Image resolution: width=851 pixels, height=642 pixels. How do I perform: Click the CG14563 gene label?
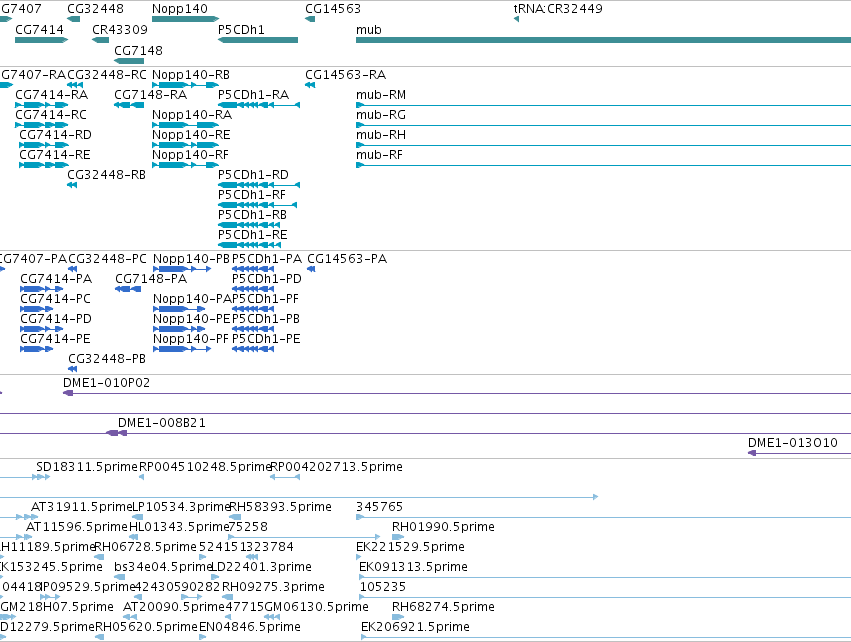[x=333, y=9]
